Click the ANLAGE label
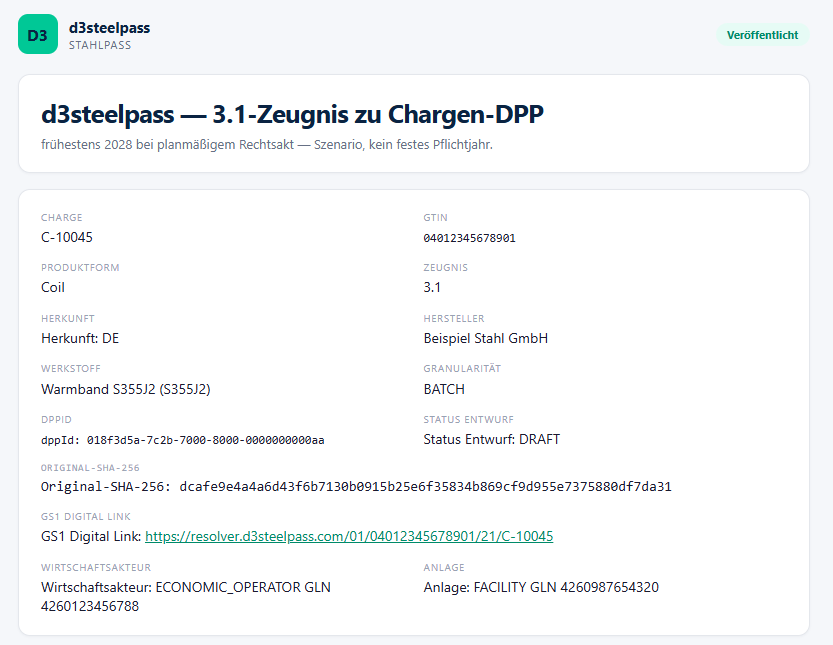The width and height of the screenshot is (833, 645). (x=444, y=567)
